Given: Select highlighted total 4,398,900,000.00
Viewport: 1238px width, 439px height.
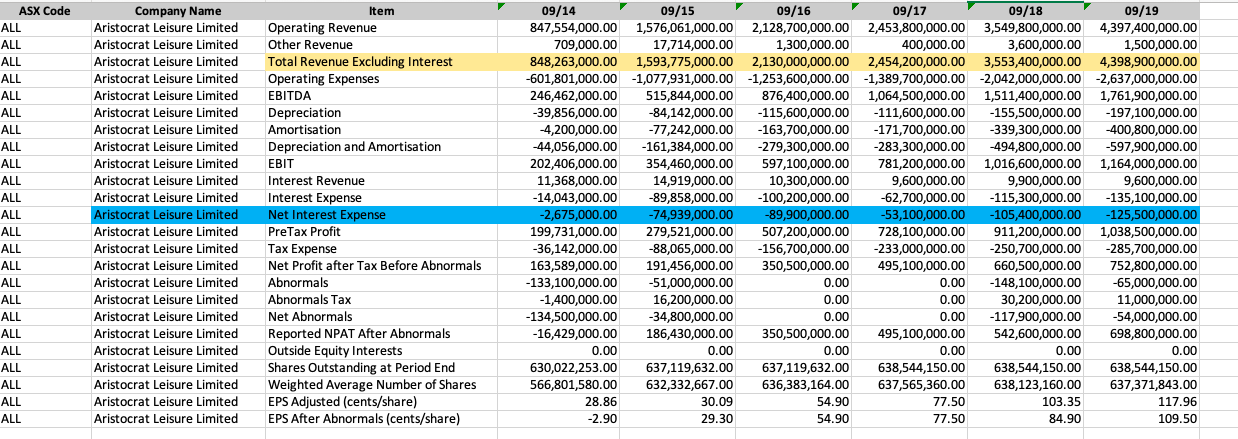Looking at the screenshot, I should [1142, 62].
